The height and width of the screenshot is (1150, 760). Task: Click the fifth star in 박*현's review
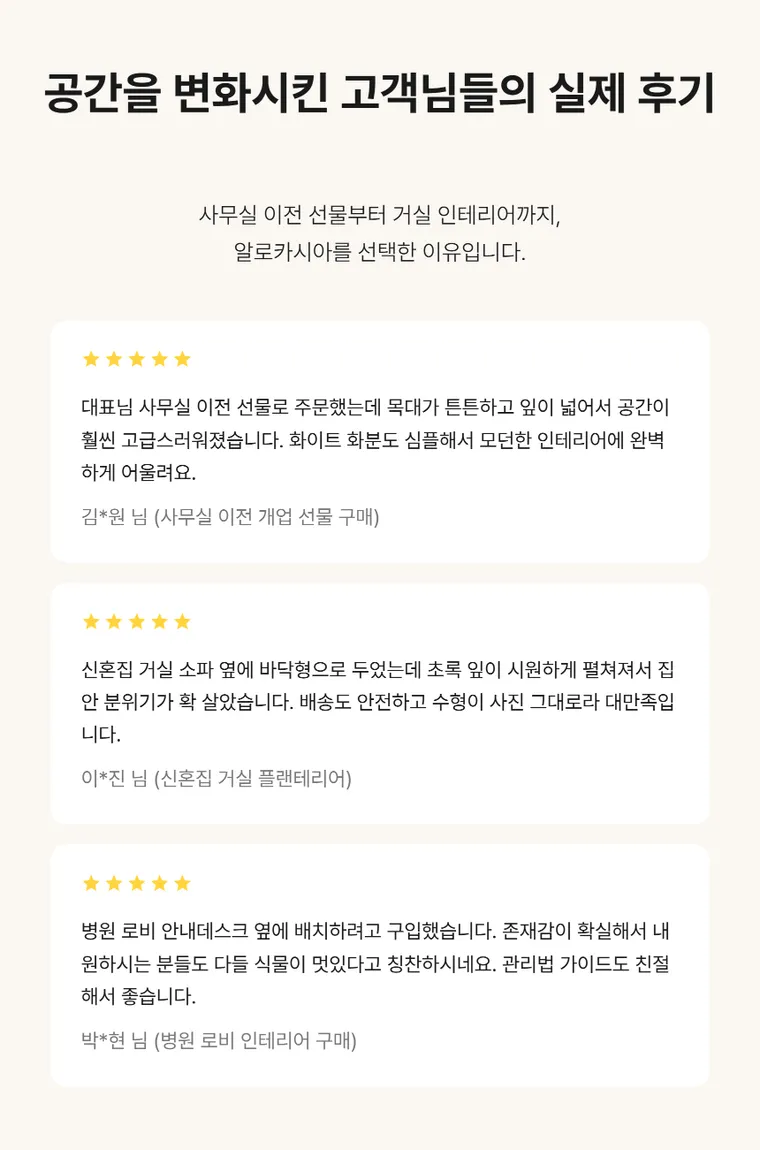pyautogui.click(x=182, y=882)
